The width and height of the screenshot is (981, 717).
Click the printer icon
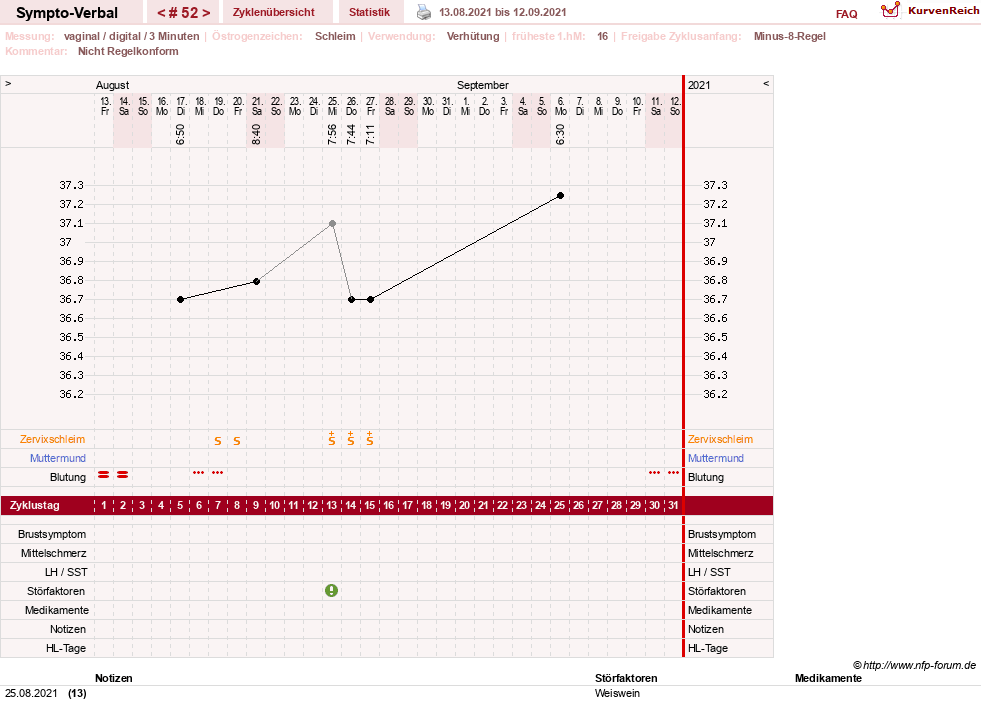[424, 12]
